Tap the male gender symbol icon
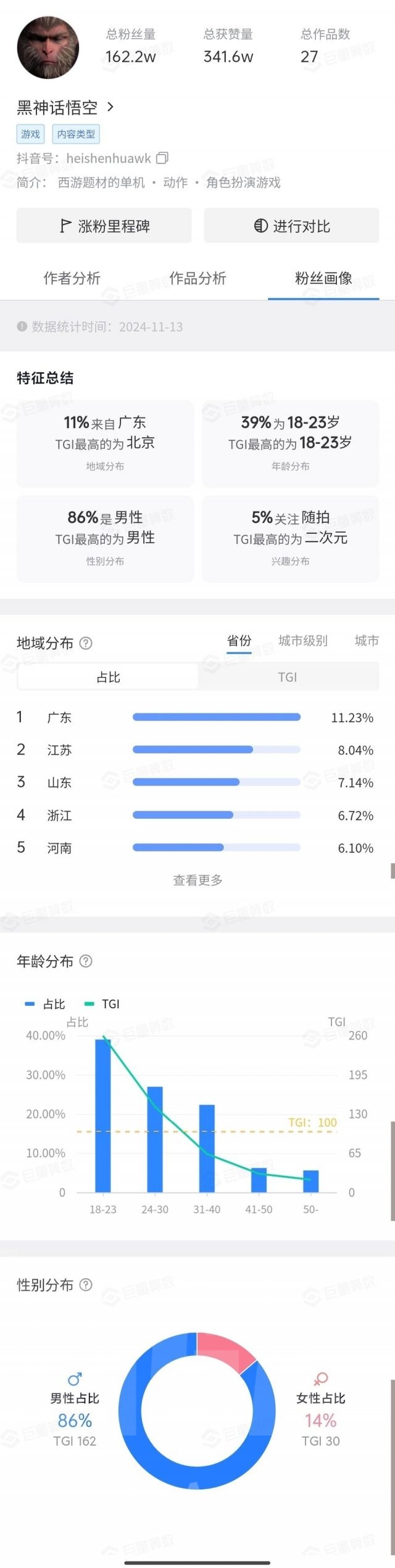 click(x=75, y=1378)
